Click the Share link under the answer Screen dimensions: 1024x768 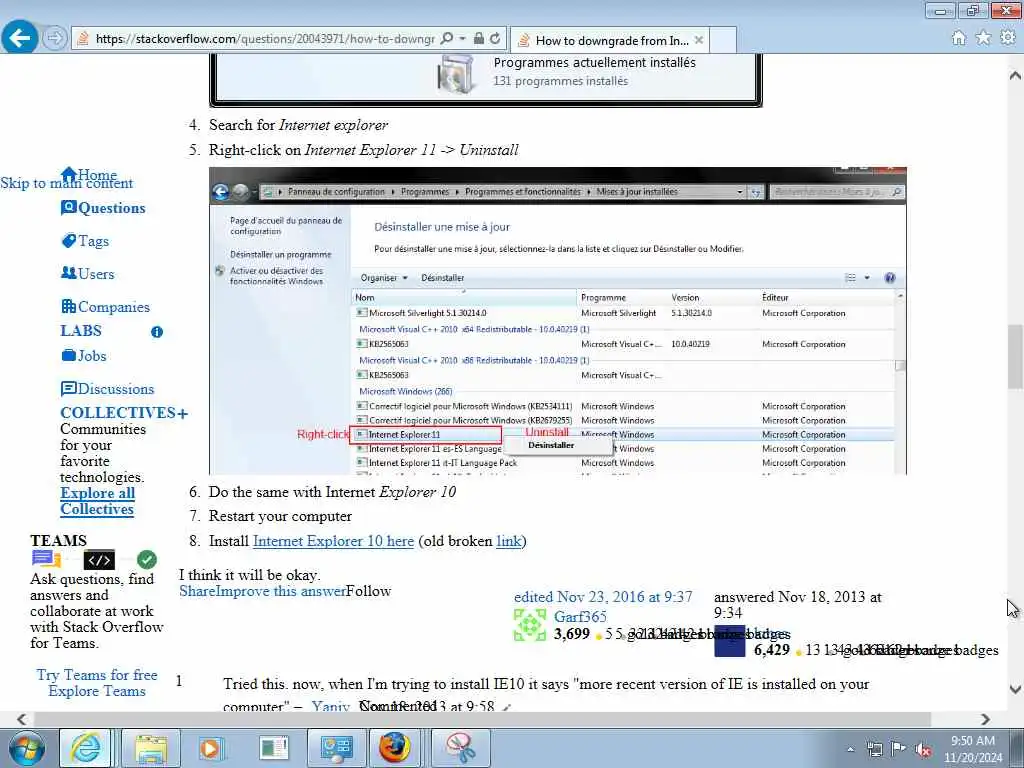pyautogui.click(x=197, y=591)
